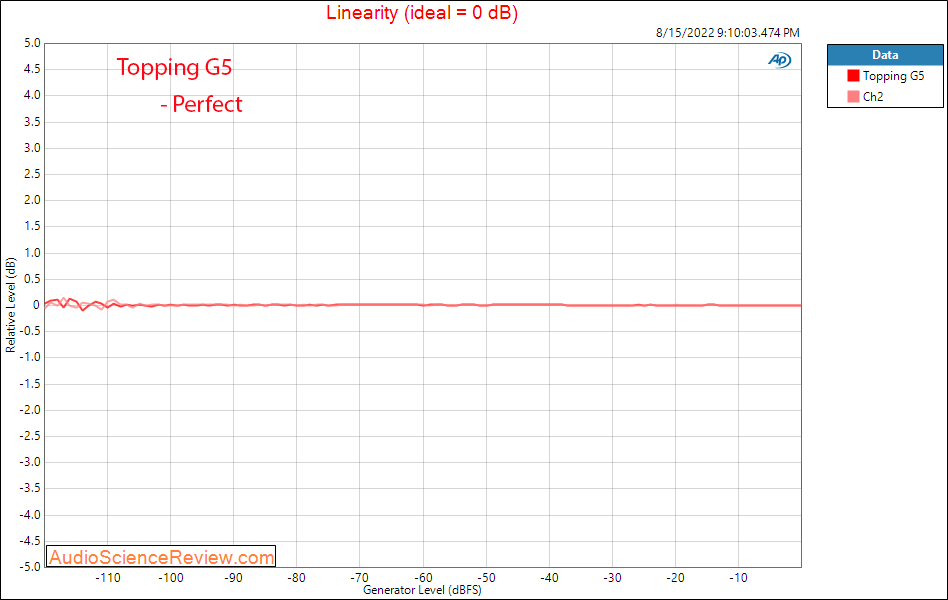Click the -20 x-axis tick label

675,578
